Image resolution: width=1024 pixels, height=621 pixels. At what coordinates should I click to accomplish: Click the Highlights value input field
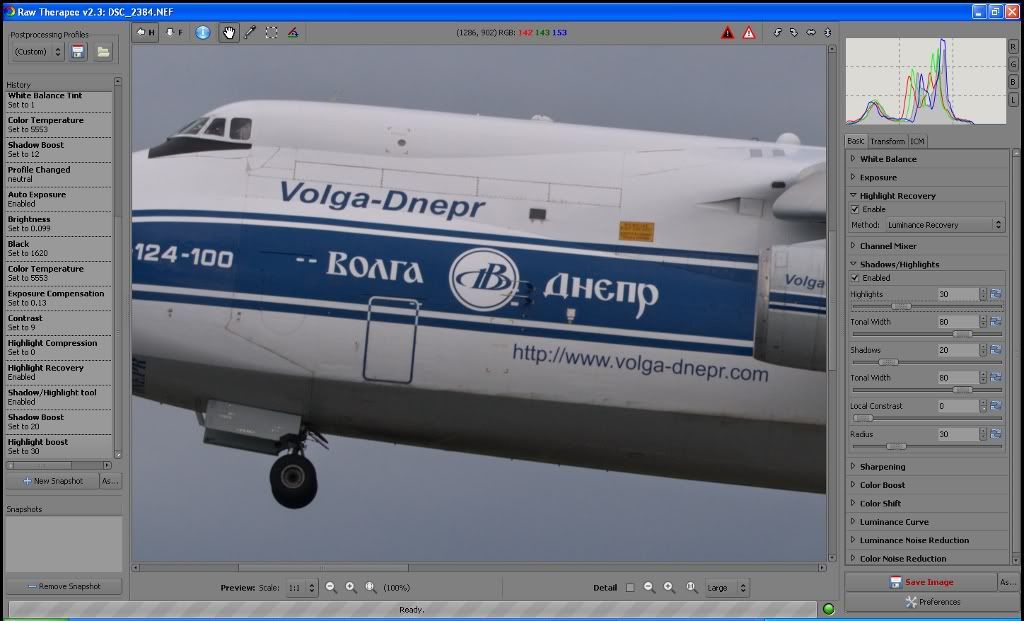pos(957,295)
